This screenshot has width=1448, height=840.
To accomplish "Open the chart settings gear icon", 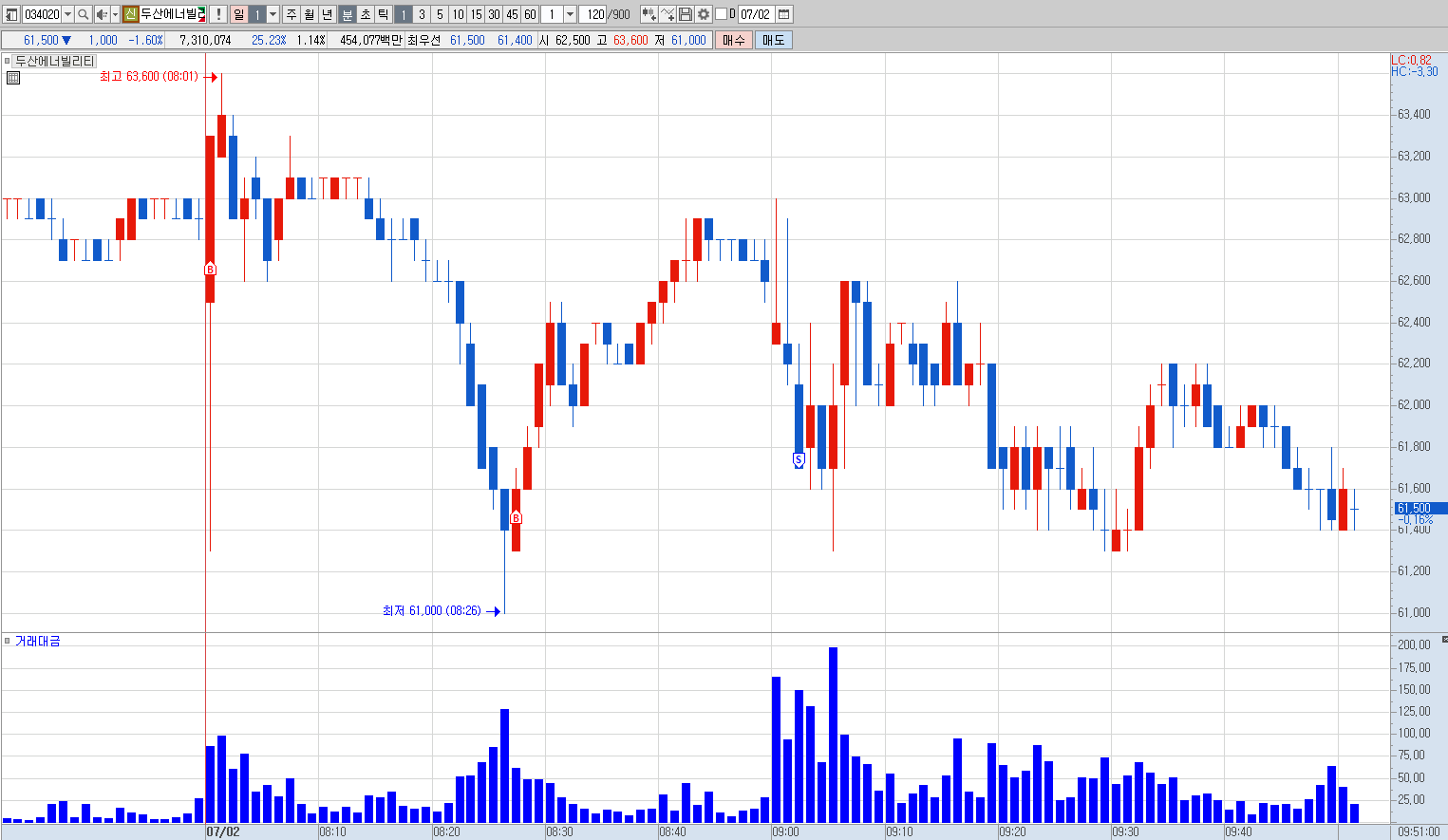I will 704,14.
